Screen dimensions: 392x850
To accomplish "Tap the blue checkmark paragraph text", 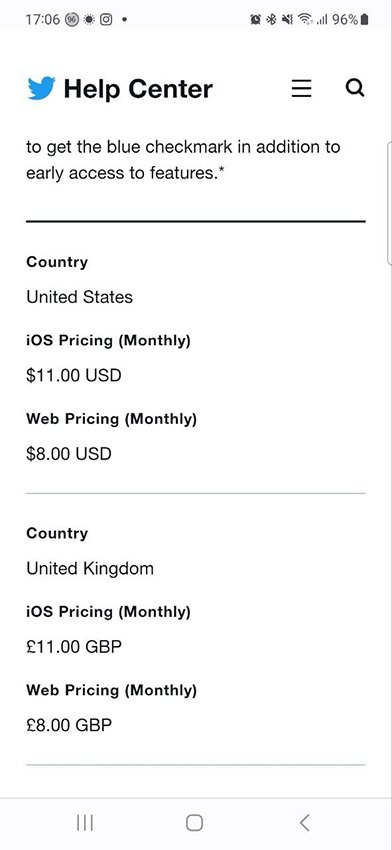I will pos(183,160).
